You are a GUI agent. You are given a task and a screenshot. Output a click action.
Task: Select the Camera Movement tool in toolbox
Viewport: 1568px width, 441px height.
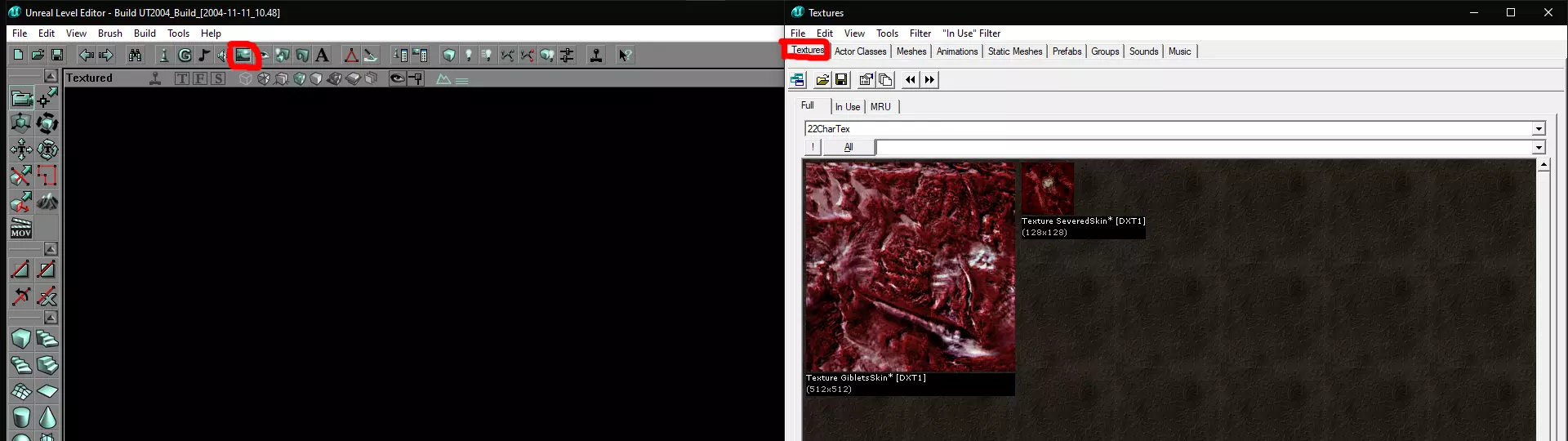[x=21, y=98]
